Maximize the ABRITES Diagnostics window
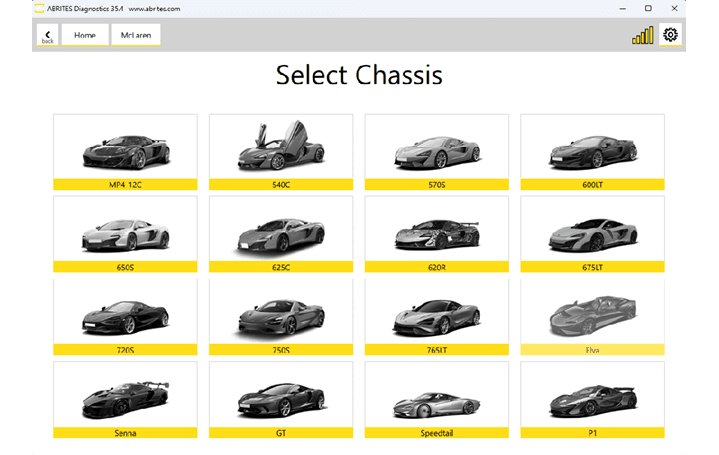The height and width of the screenshot is (455, 719). [648, 8]
